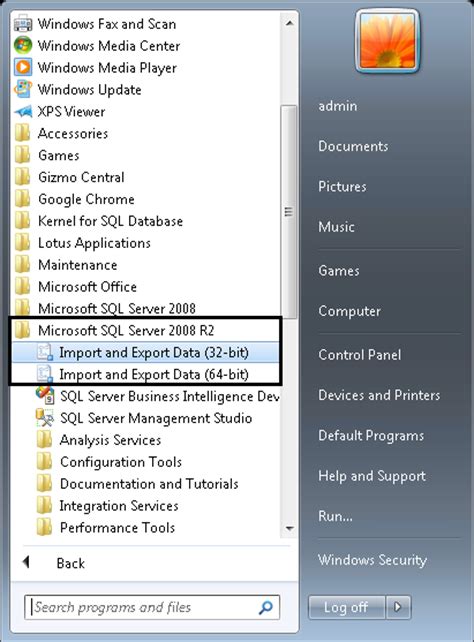474x642 pixels.
Task: Click the Integration Services folder icon
Action: click(x=44, y=506)
